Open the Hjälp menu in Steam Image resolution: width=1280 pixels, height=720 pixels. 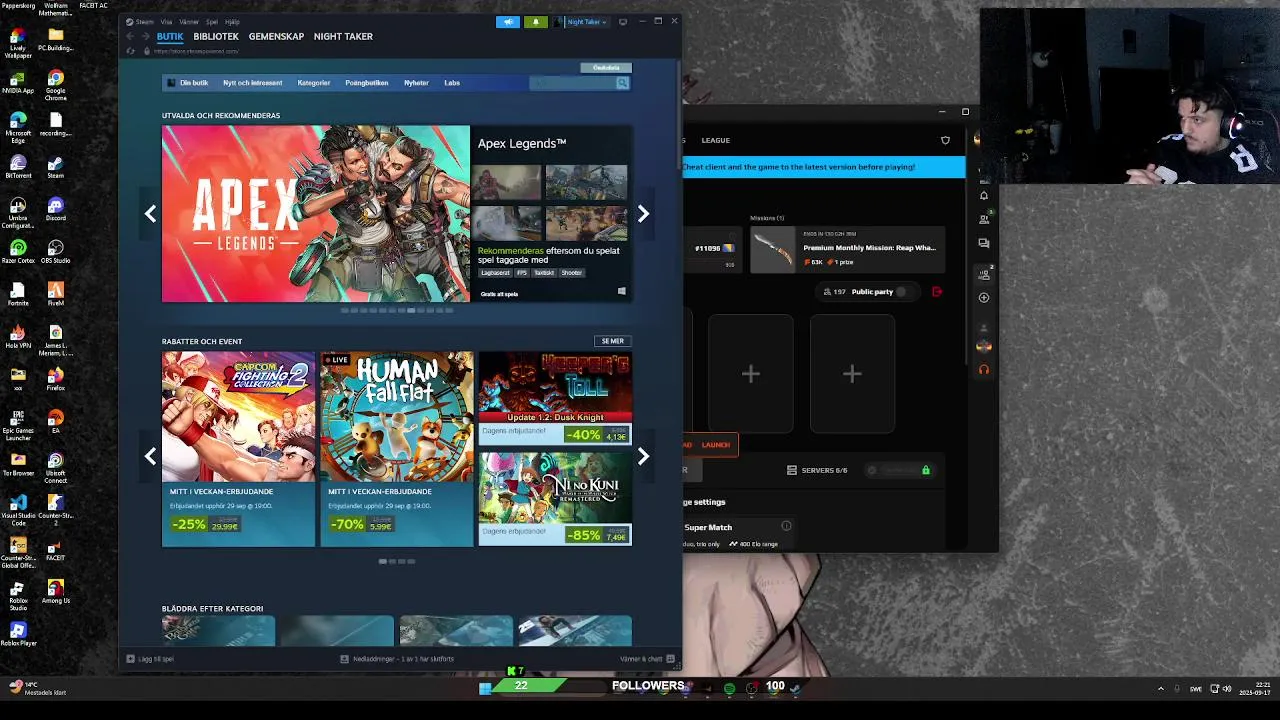click(232, 21)
